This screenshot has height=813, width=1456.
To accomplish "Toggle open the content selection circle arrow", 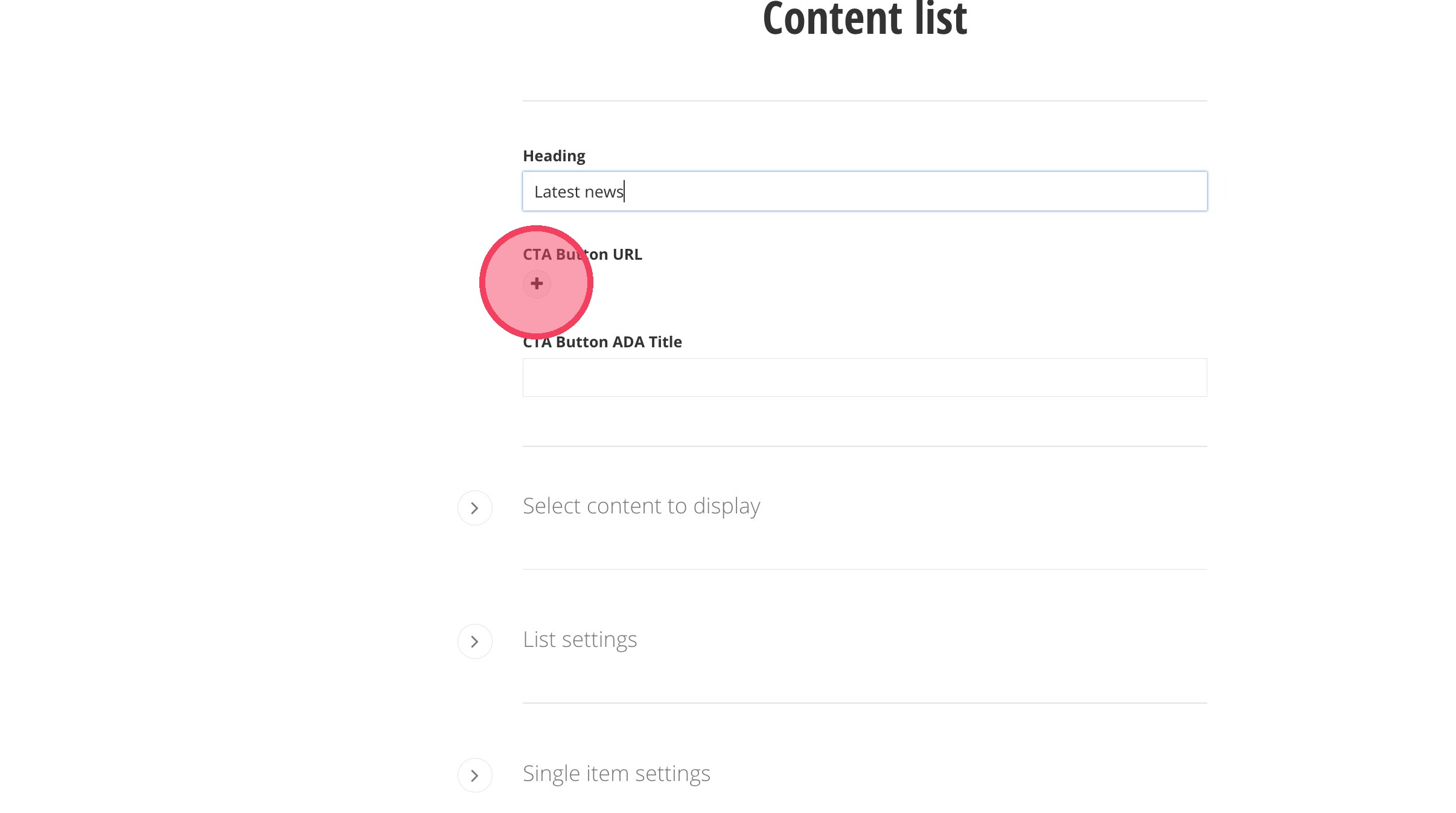I will point(475,508).
